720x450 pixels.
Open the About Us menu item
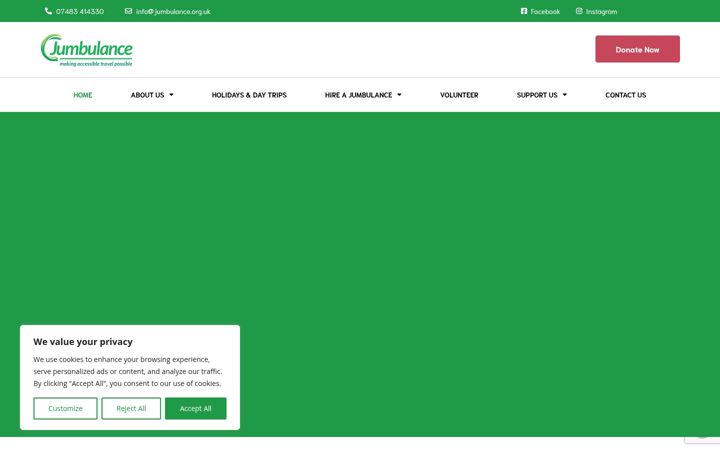[x=147, y=95]
